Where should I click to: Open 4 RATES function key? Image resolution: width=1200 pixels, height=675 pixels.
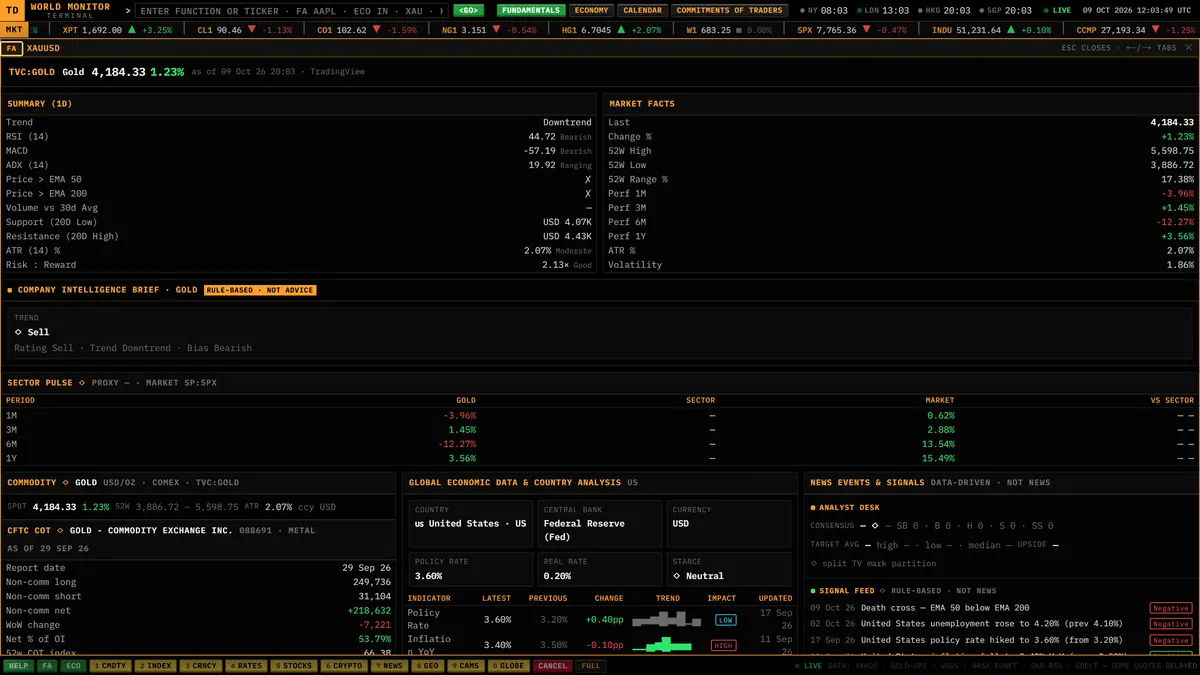click(x=245, y=665)
